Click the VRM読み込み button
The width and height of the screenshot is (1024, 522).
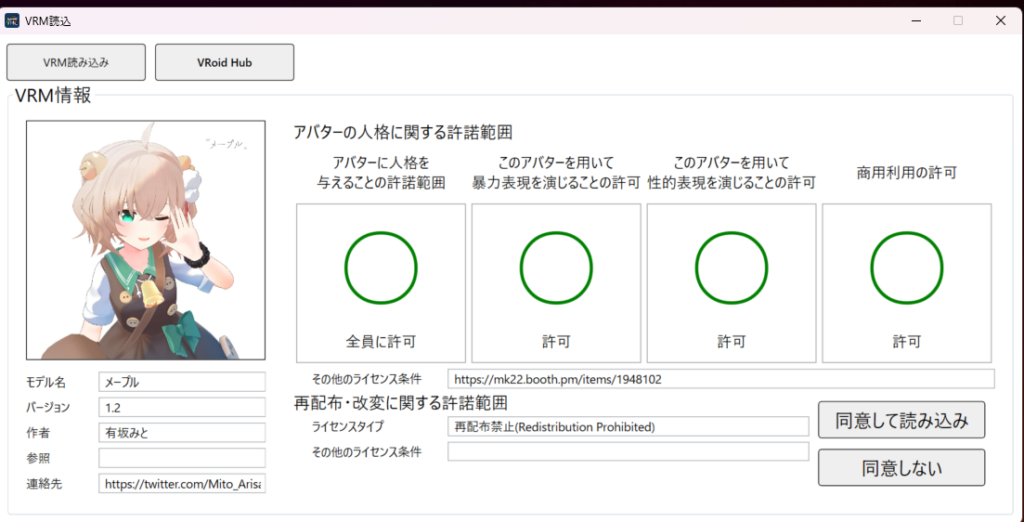click(76, 63)
